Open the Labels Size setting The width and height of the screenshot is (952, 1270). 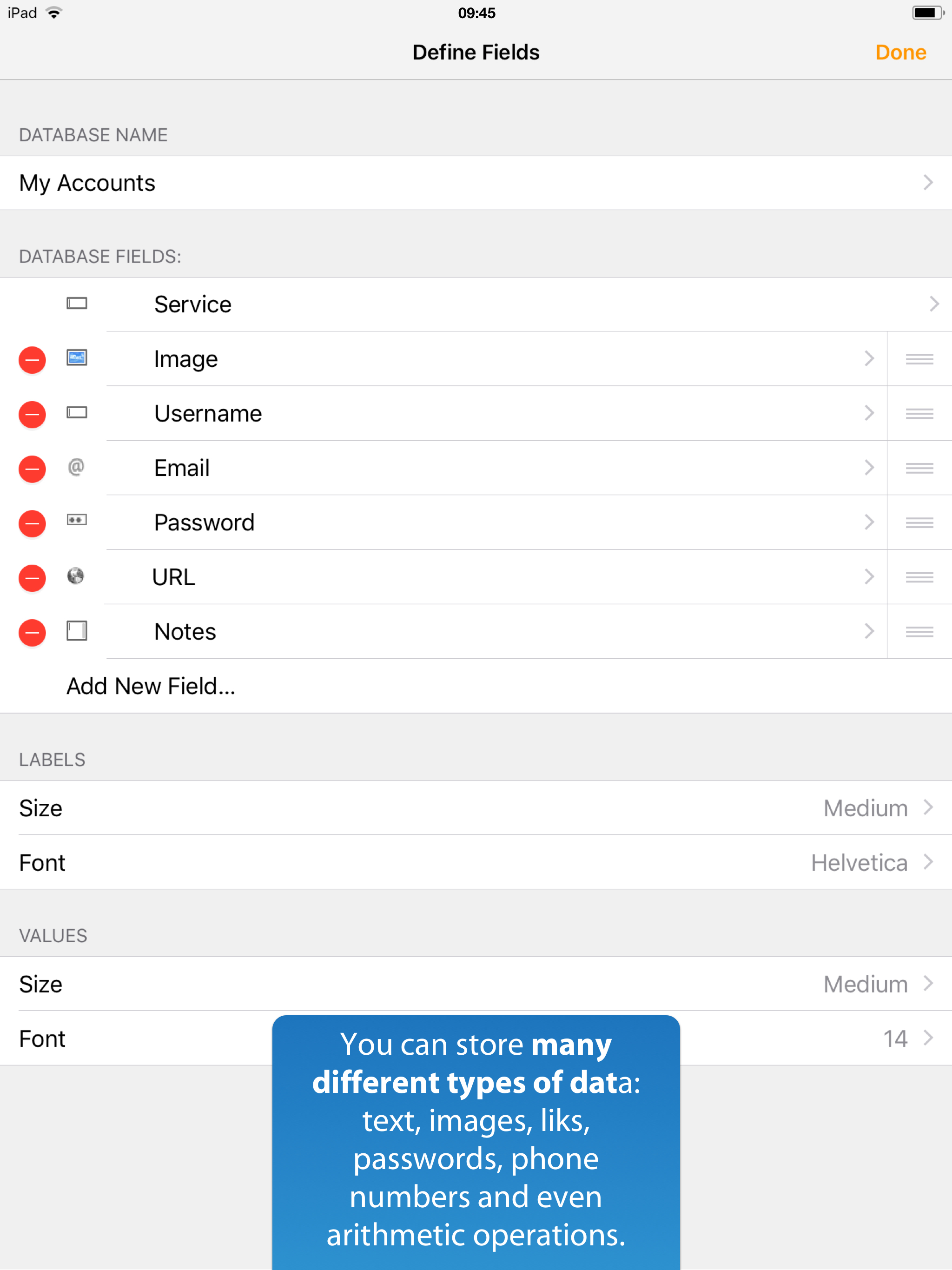click(476, 808)
